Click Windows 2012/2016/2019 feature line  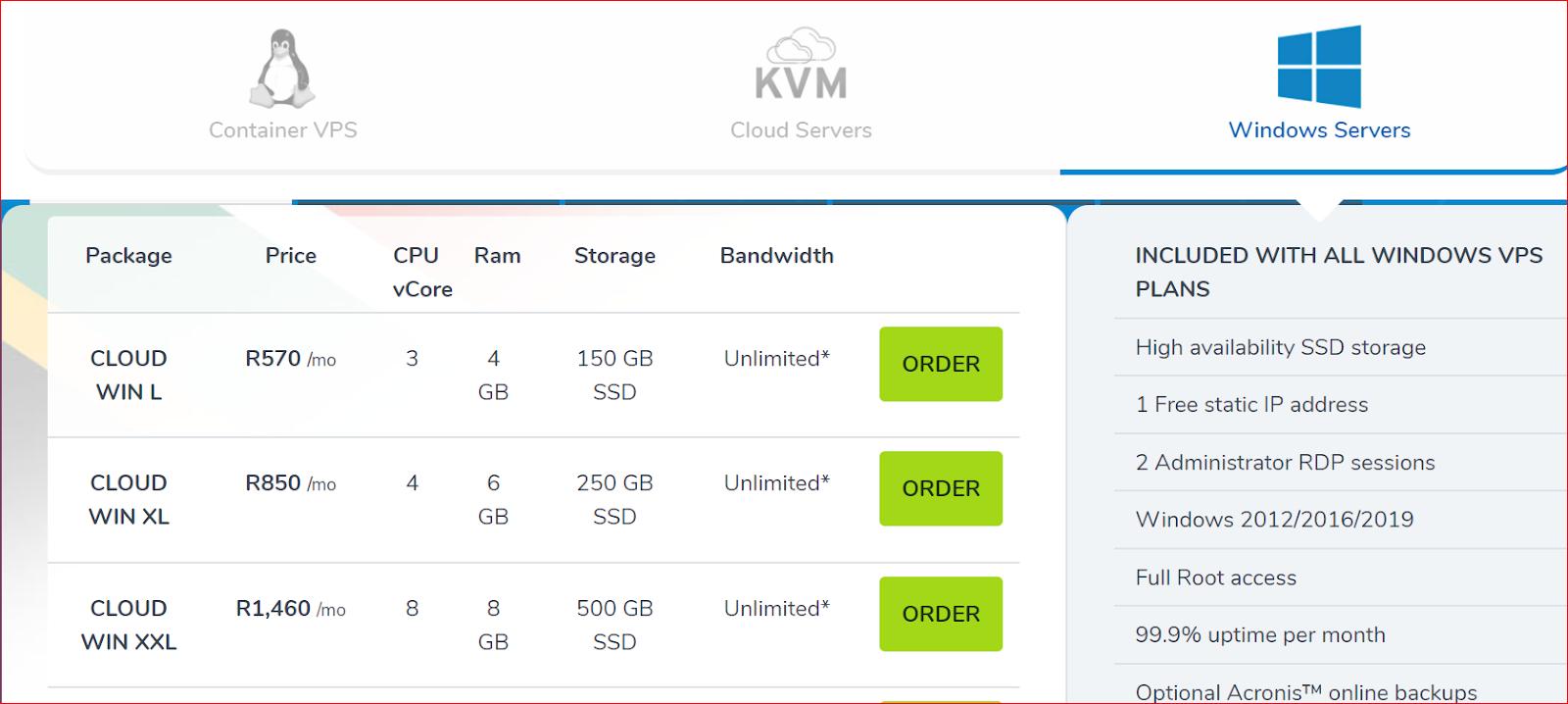coord(1274,520)
